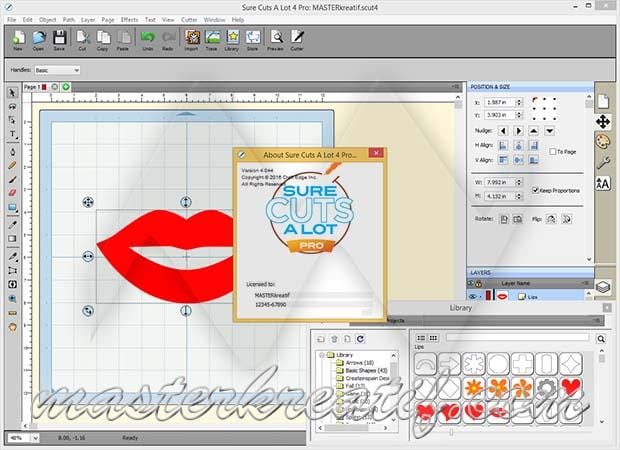Image resolution: width=620 pixels, height=450 pixels.
Task: Open the Handles dropdown set to Basic
Action: click(57, 70)
